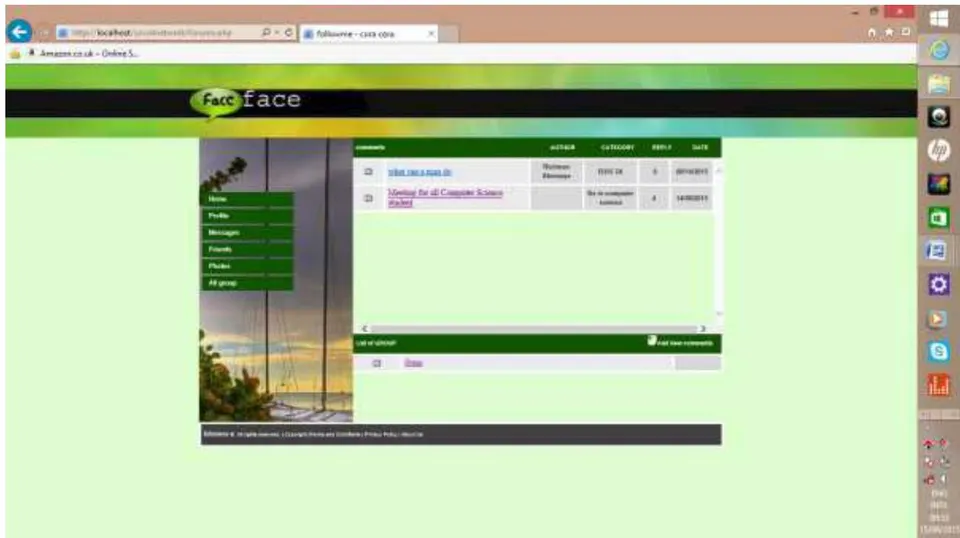Open the All group sidebar menu item
This screenshot has width=960, height=538.
tap(247, 283)
